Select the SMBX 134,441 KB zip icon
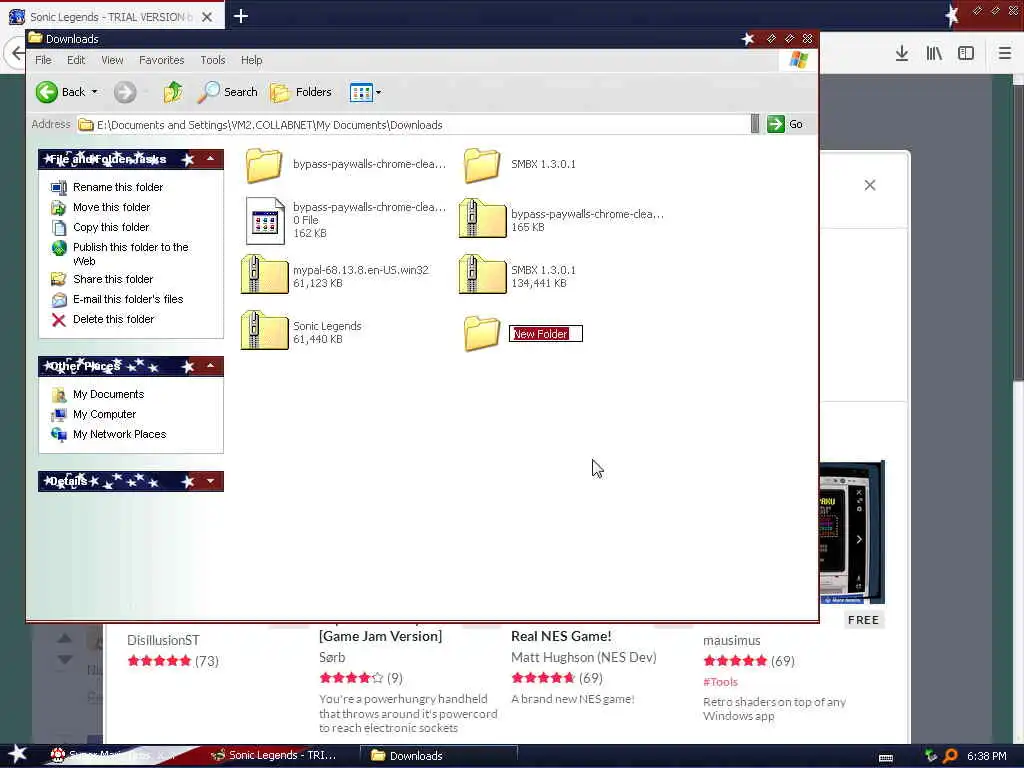The height and width of the screenshot is (768, 1024). [x=482, y=275]
